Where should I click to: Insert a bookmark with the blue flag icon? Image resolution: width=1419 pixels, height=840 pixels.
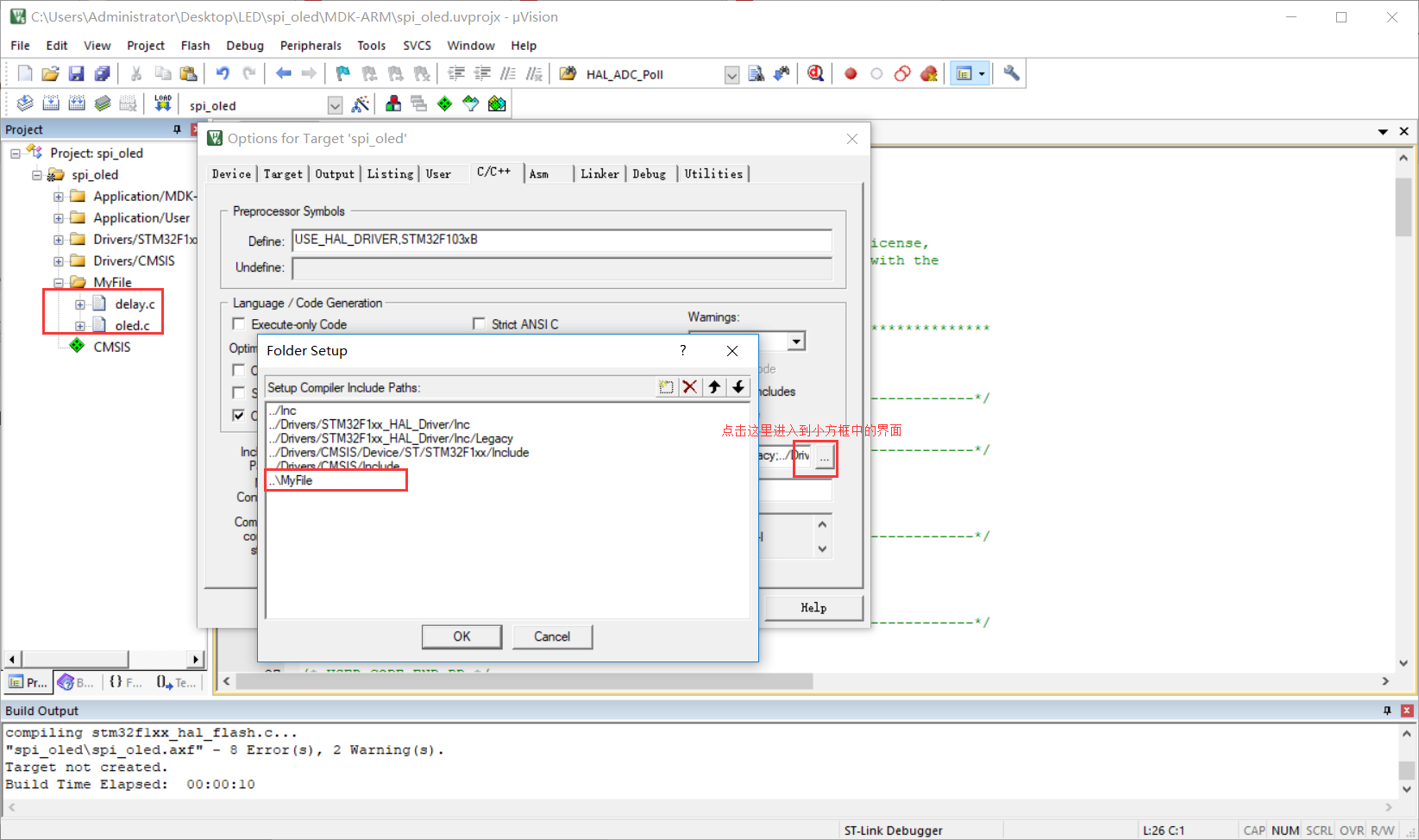click(x=343, y=74)
